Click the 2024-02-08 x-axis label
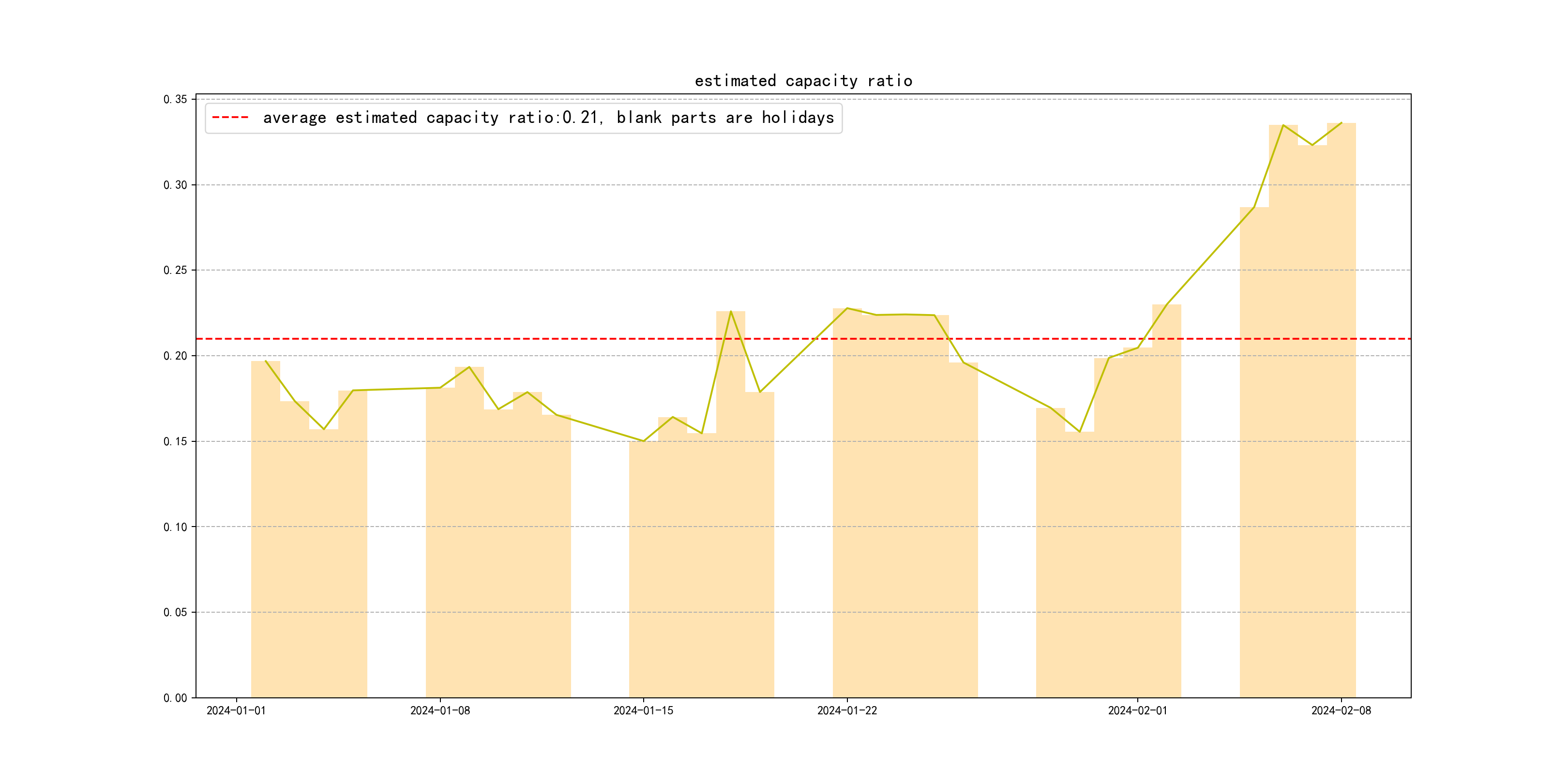 1341,710
